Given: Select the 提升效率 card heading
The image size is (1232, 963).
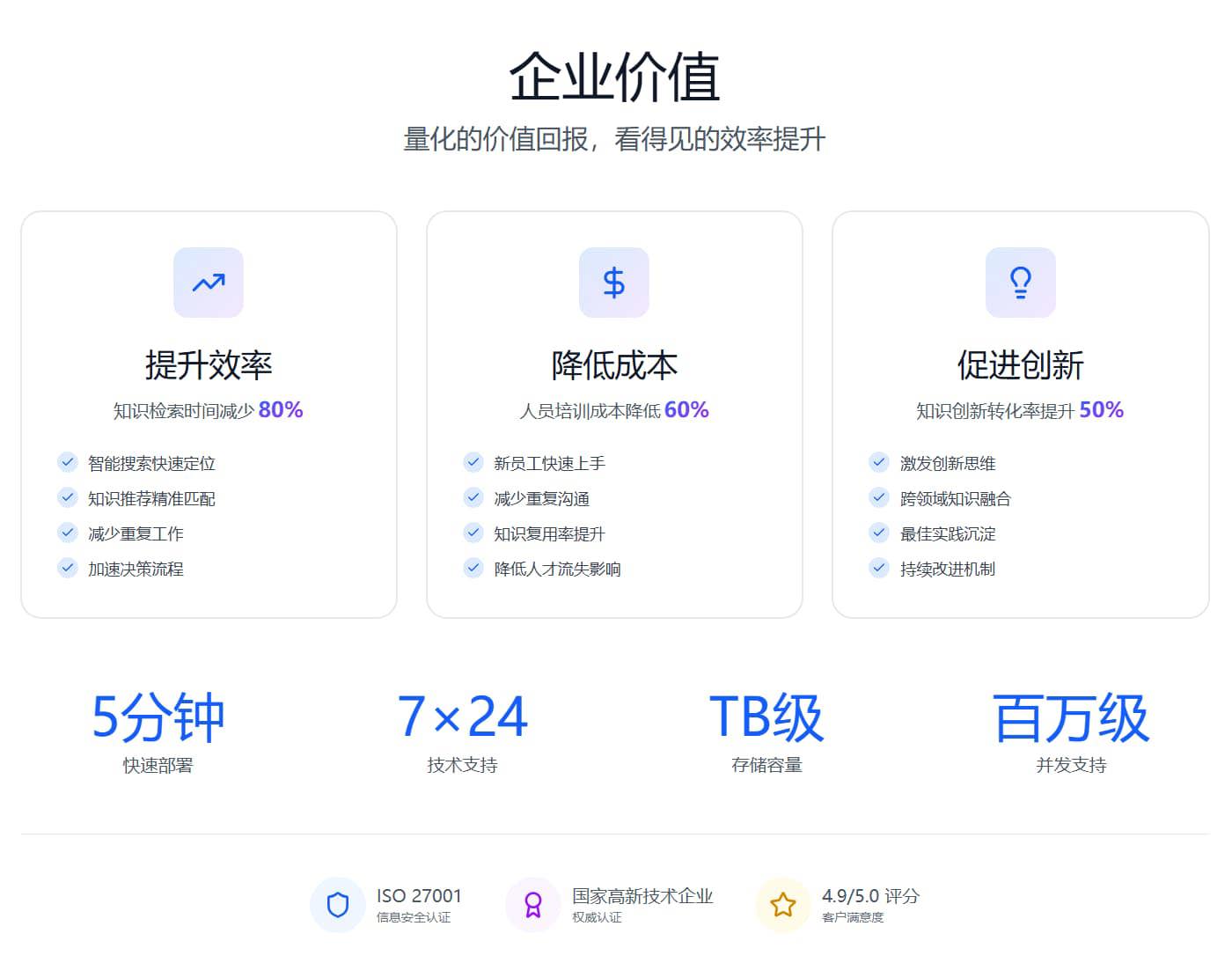Looking at the screenshot, I should click(x=209, y=365).
